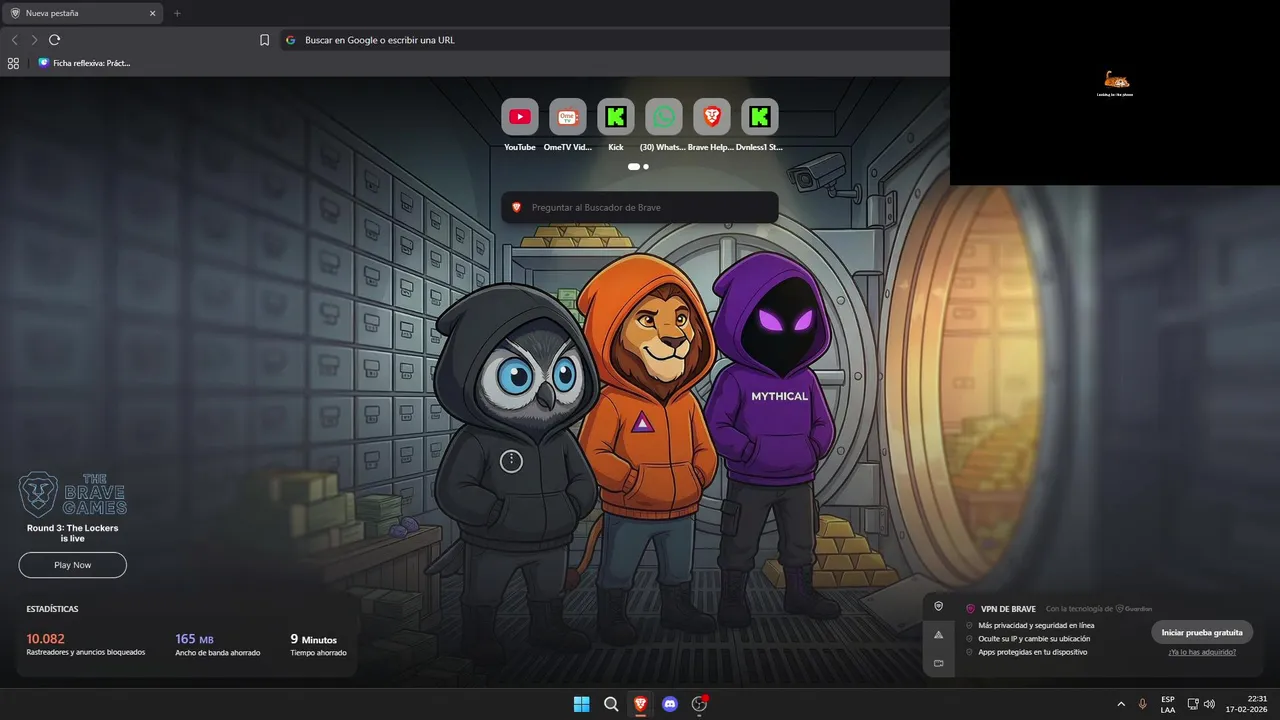The width and height of the screenshot is (1280, 720).
Task: Open the Kick shortcut tile
Action: (616, 117)
